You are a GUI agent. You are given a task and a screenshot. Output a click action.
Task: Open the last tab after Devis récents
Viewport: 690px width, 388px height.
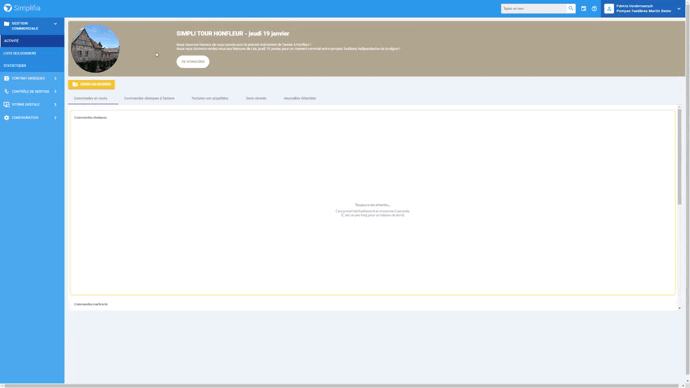tap(300, 98)
